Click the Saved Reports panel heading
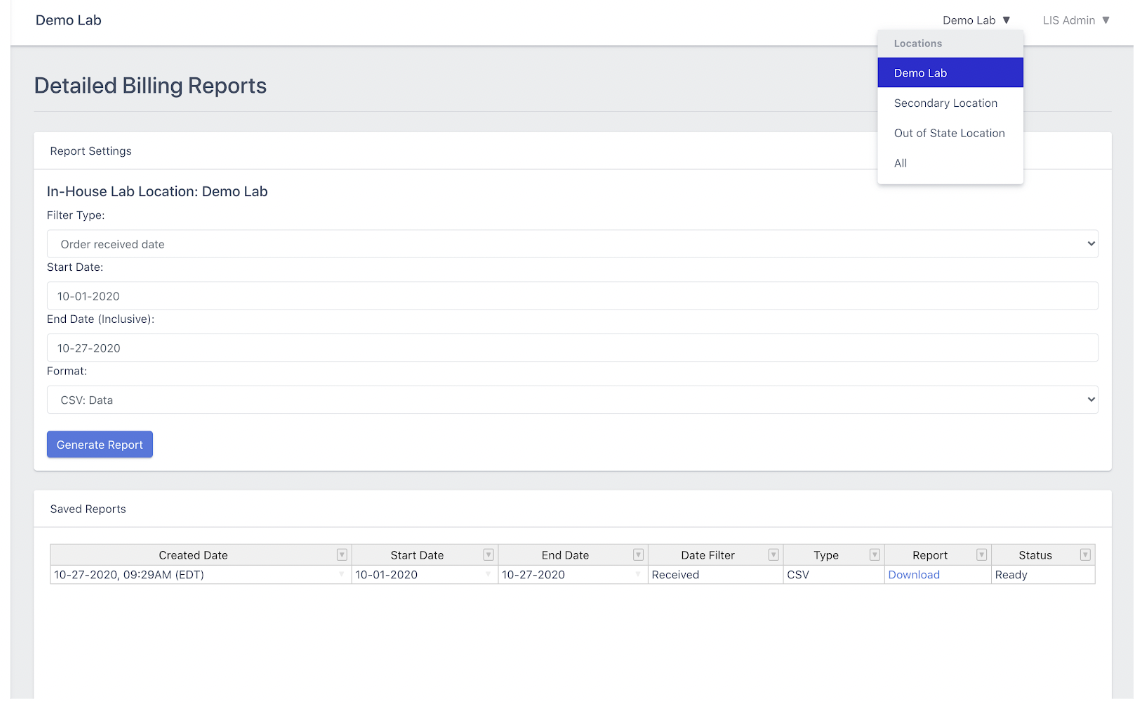This screenshot has width=1134, height=702. pos(88,509)
